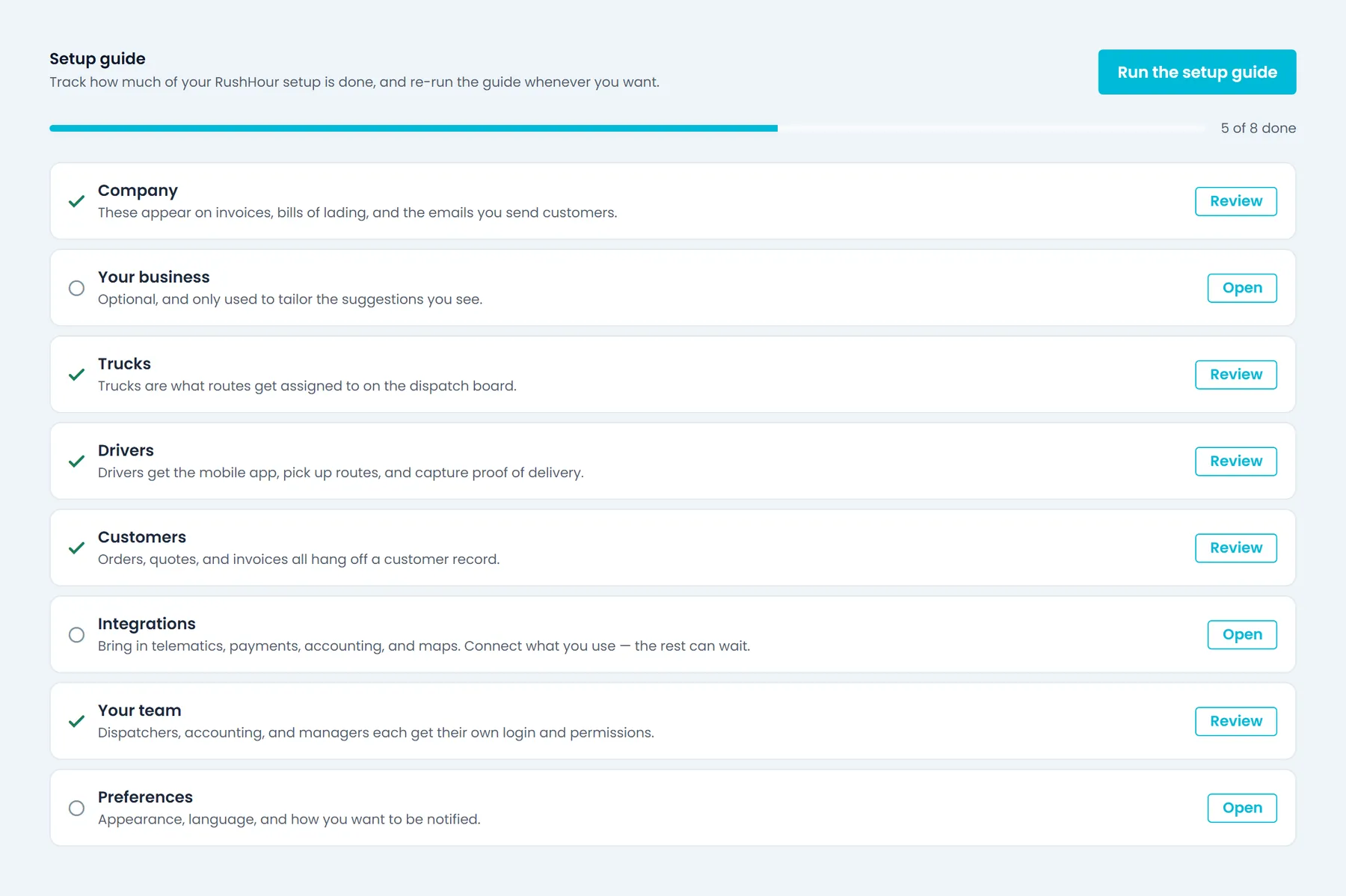This screenshot has height=896, width=1346.
Task: Review the Customers step
Action: (x=1236, y=548)
